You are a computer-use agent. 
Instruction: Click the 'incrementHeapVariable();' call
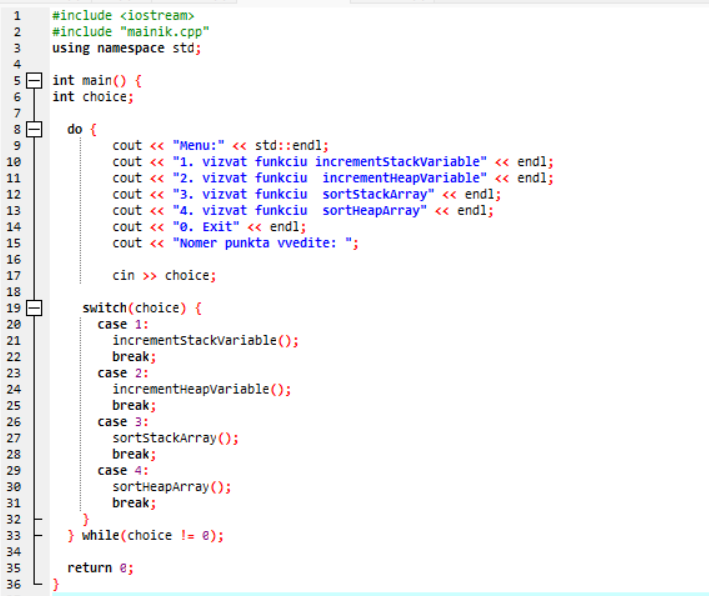click(202, 389)
